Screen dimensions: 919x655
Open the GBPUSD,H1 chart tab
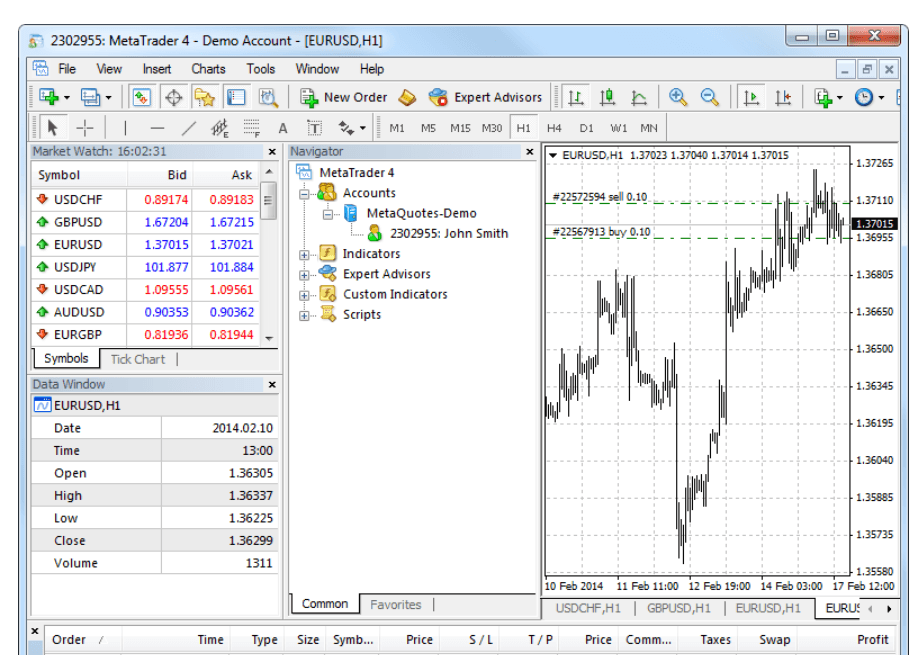pos(679,608)
